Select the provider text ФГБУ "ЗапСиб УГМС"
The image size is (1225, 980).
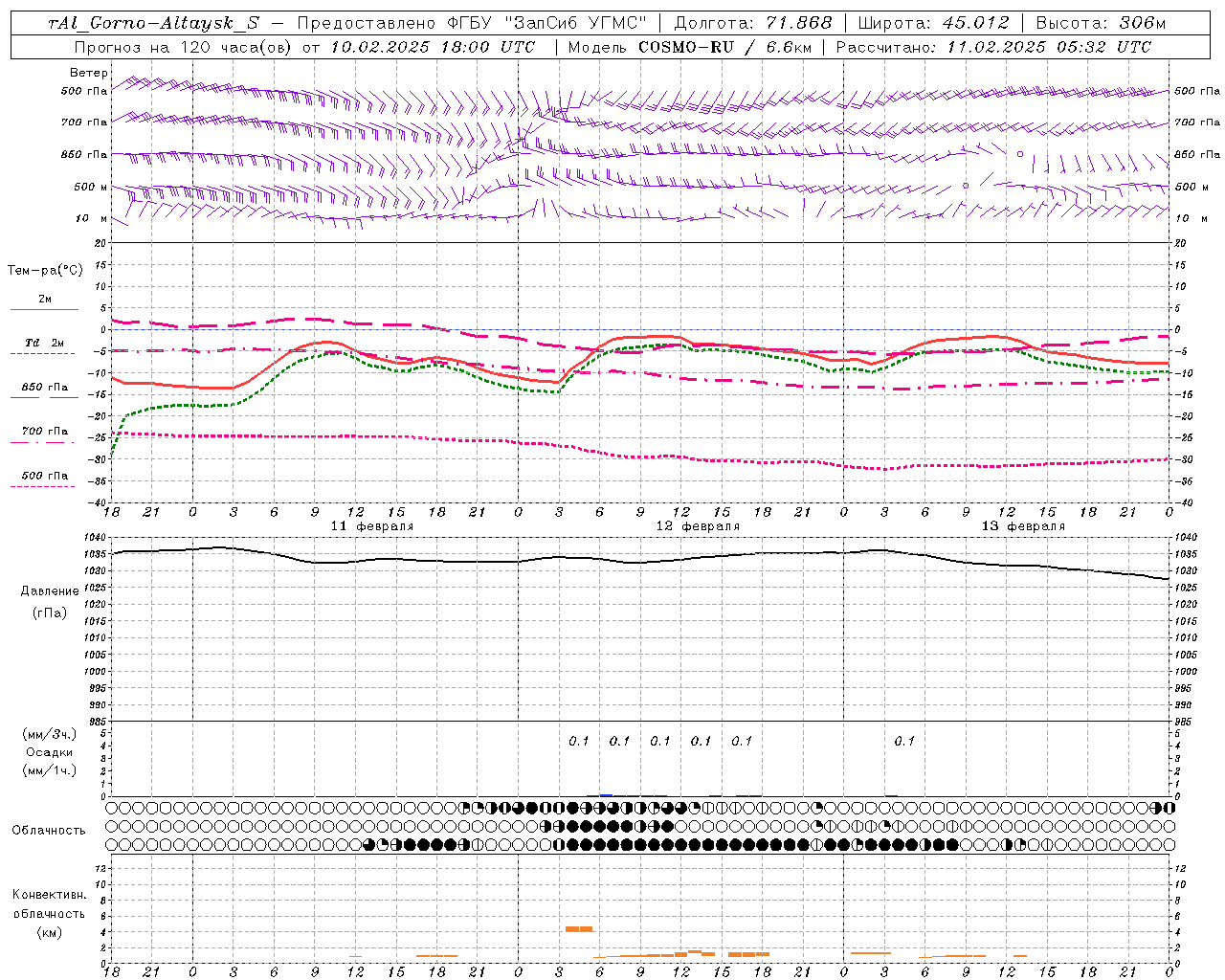click(548, 24)
